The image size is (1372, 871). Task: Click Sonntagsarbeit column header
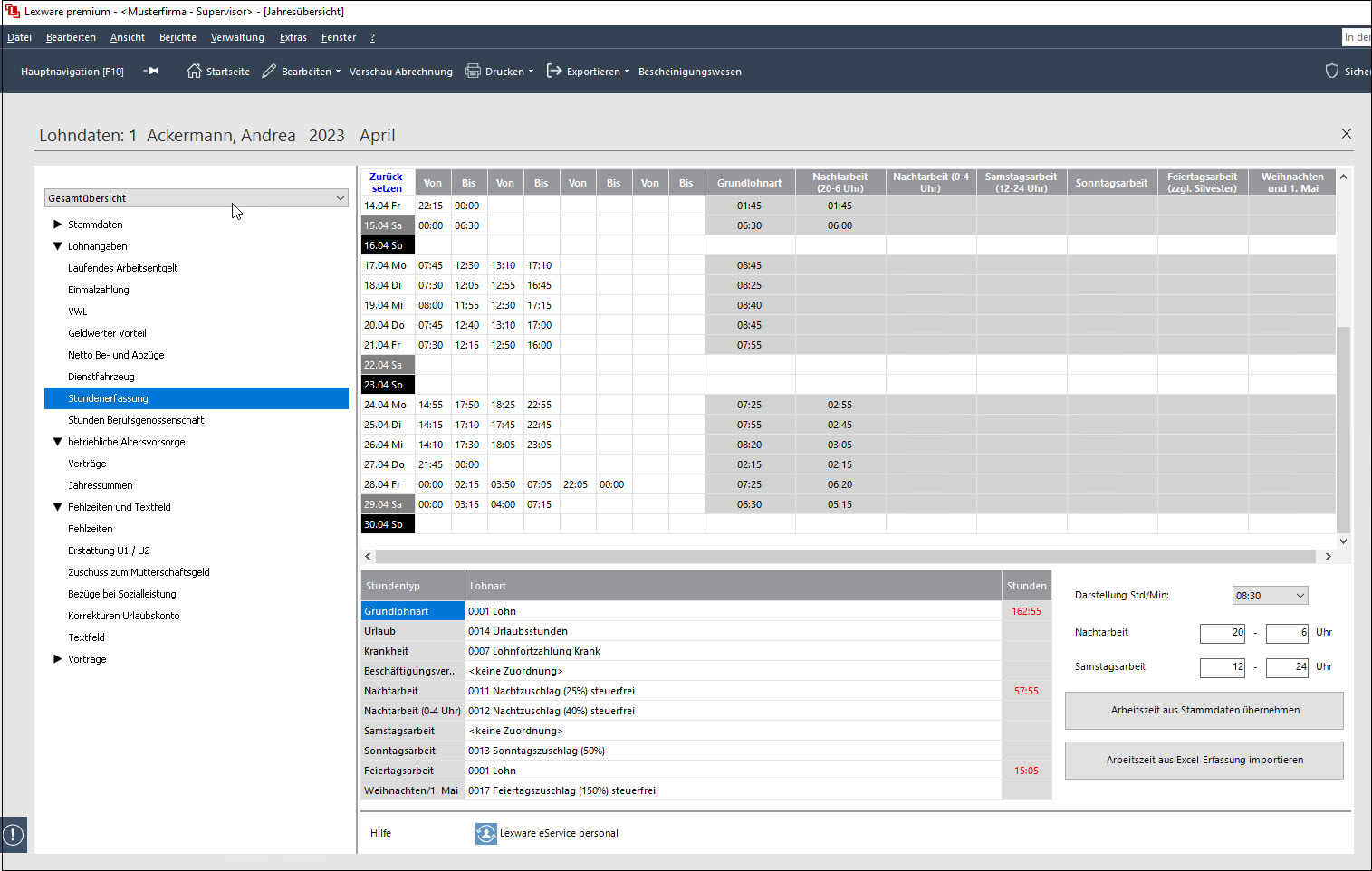tap(1112, 183)
